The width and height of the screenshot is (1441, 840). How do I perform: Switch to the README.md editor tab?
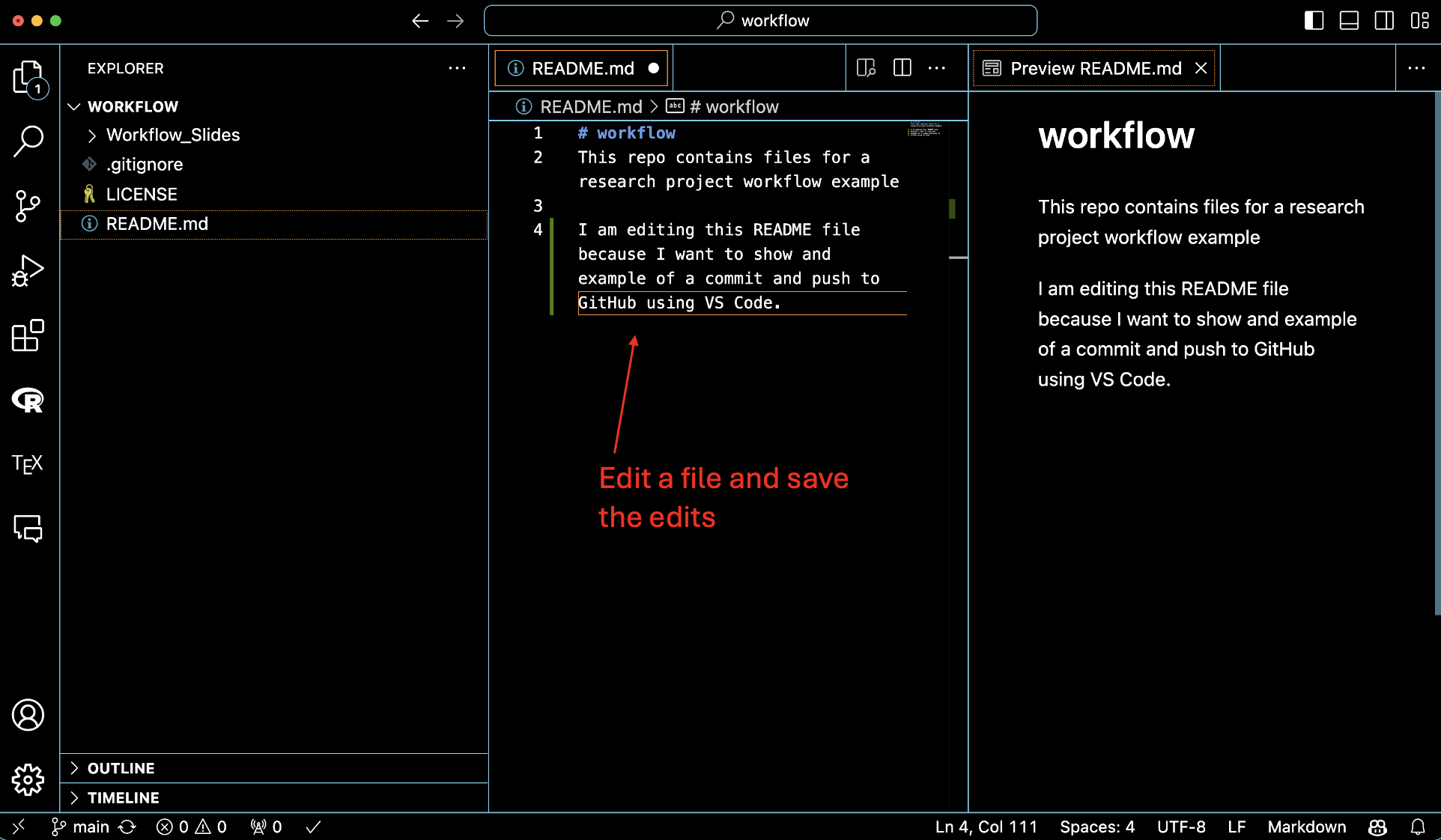pos(581,68)
